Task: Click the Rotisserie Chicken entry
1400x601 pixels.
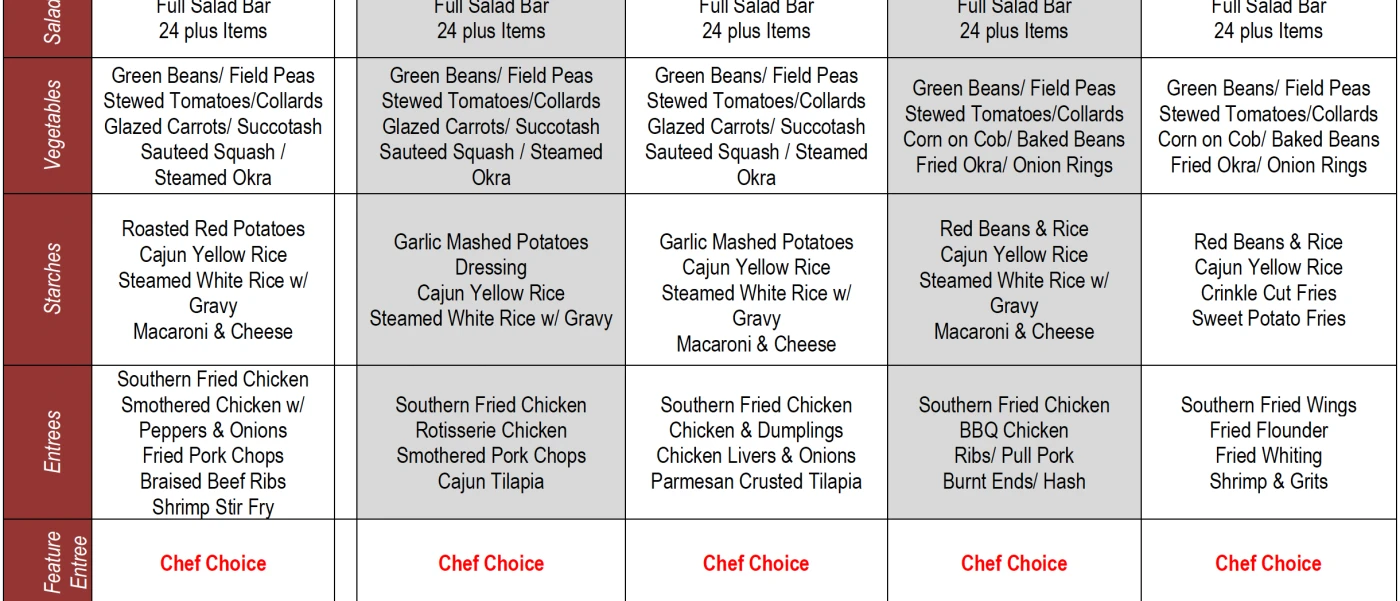Action: click(x=491, y=431)
